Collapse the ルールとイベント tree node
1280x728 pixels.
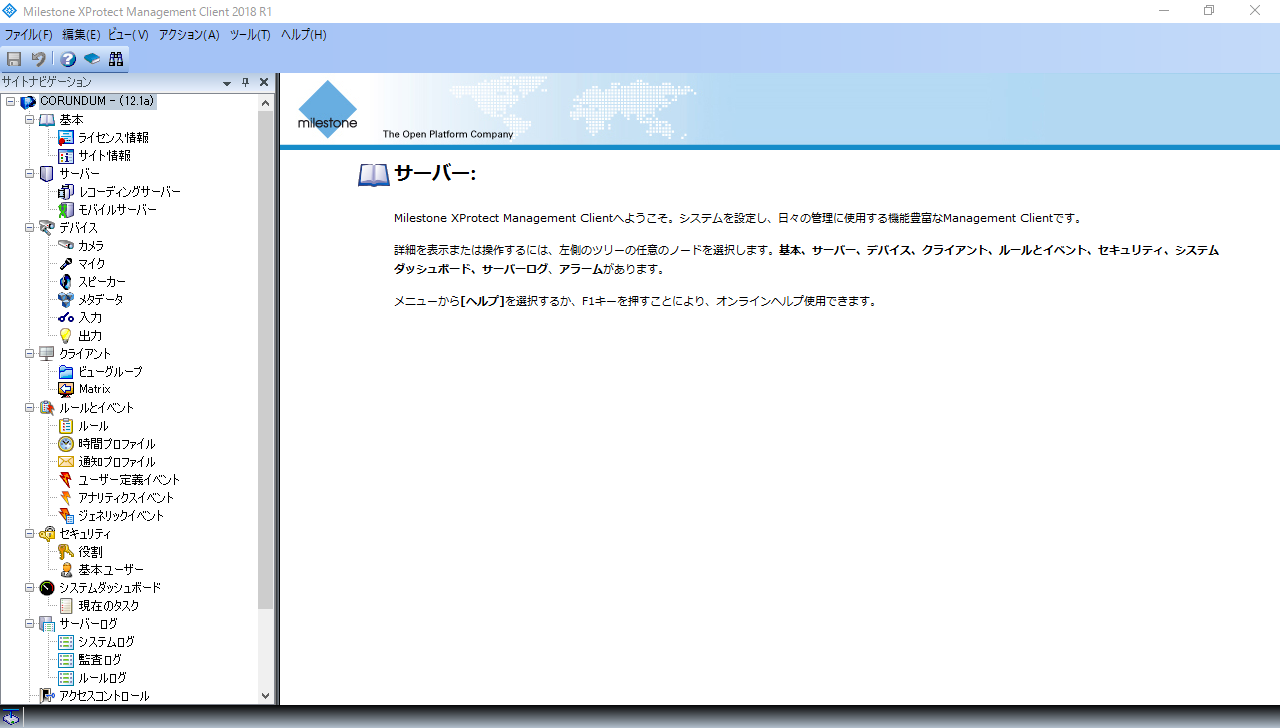click(x=30, y=408)
